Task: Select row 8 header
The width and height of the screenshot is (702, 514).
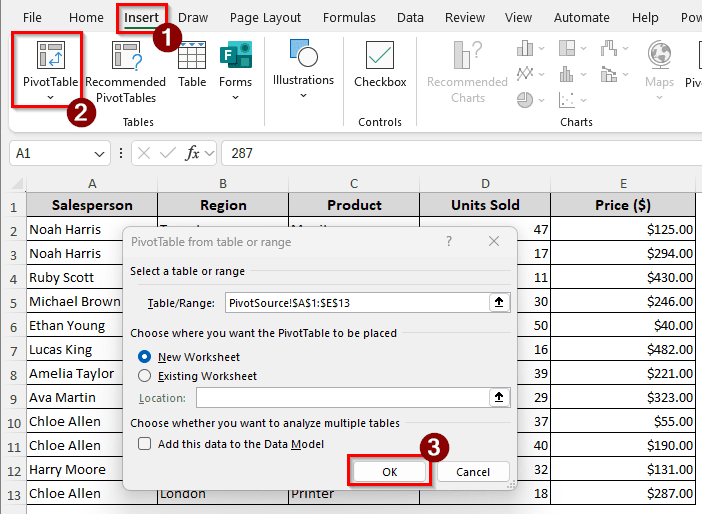Action: point(13,374)
